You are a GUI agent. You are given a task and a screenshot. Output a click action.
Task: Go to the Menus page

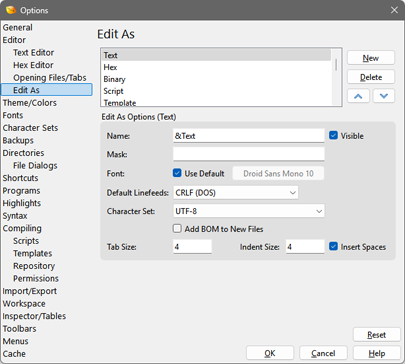tap(15, 341)
